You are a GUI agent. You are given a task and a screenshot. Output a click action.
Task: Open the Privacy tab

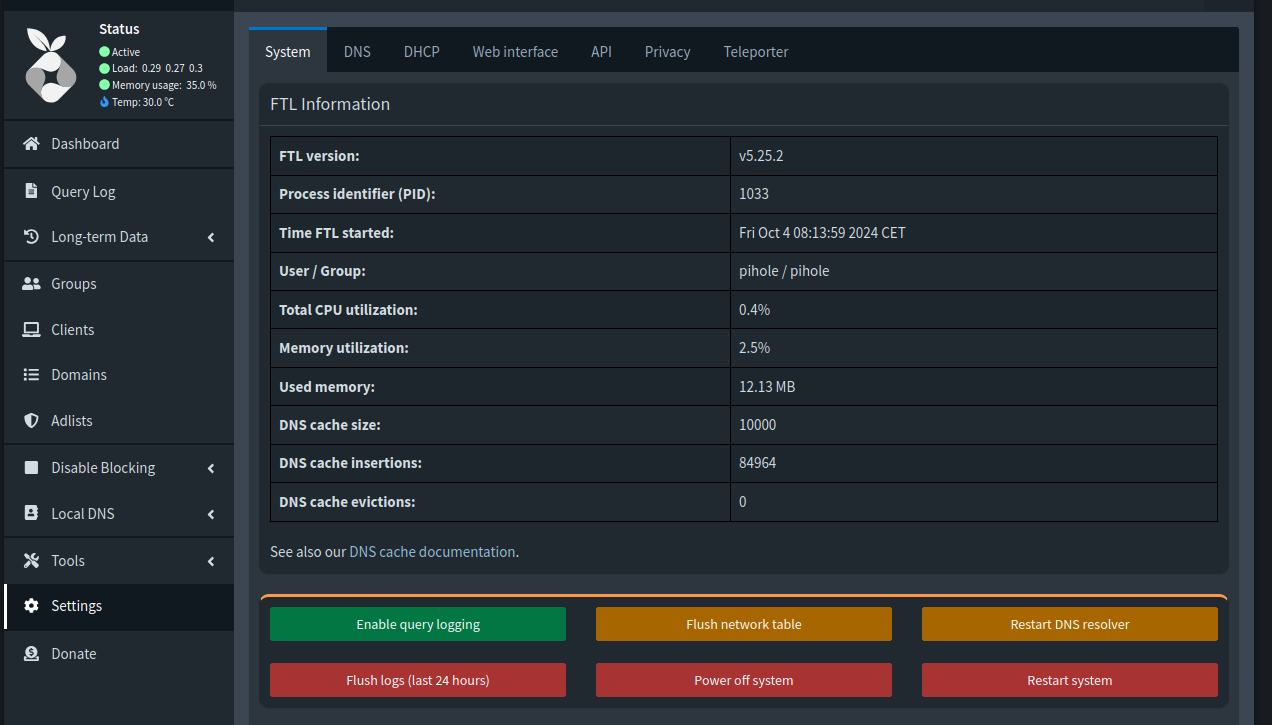[x=667, y=51]
